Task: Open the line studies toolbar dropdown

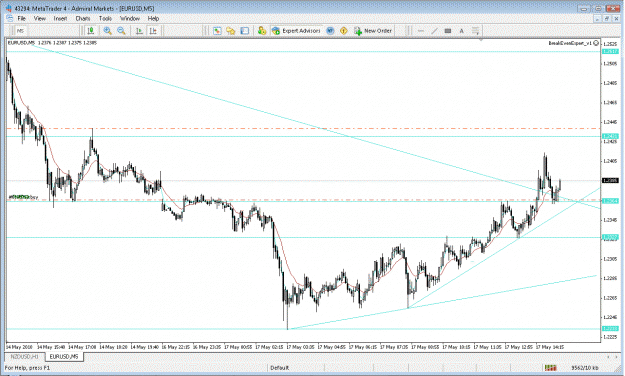Action: click(476, 31)
